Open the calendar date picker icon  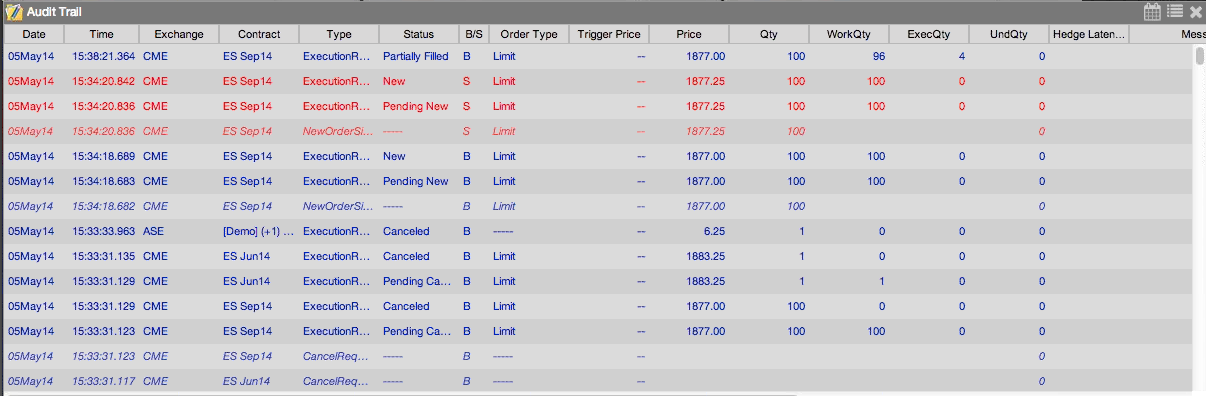click(x=1152, y=12)
